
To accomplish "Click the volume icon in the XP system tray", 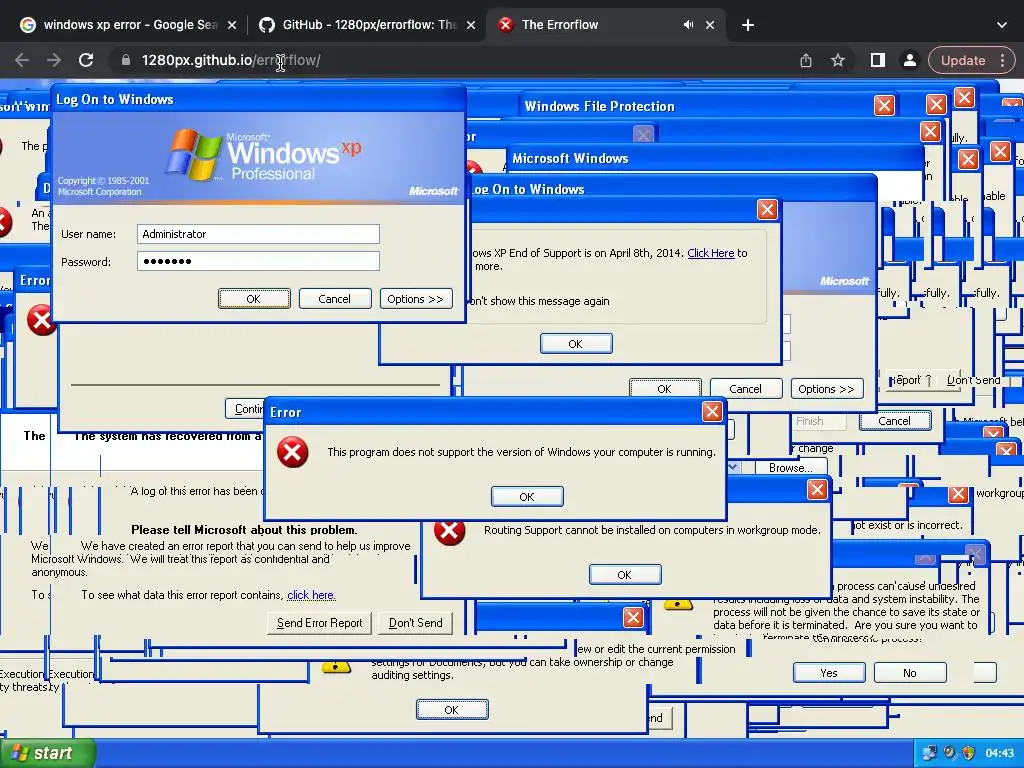I will point(950,753).
